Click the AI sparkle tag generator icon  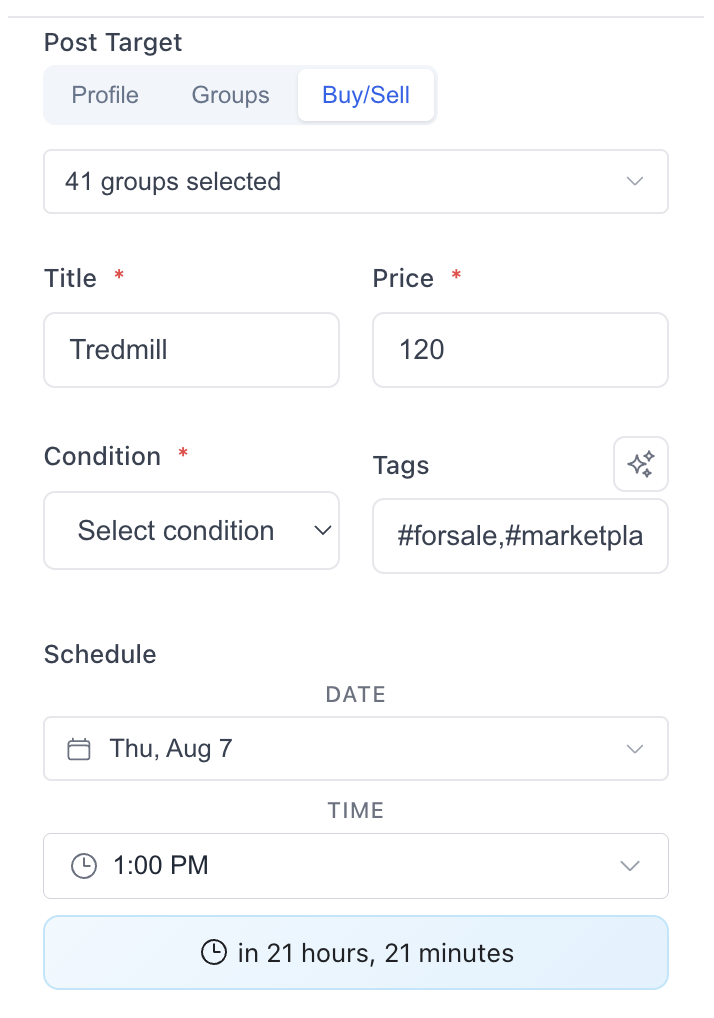coord(640,464)
